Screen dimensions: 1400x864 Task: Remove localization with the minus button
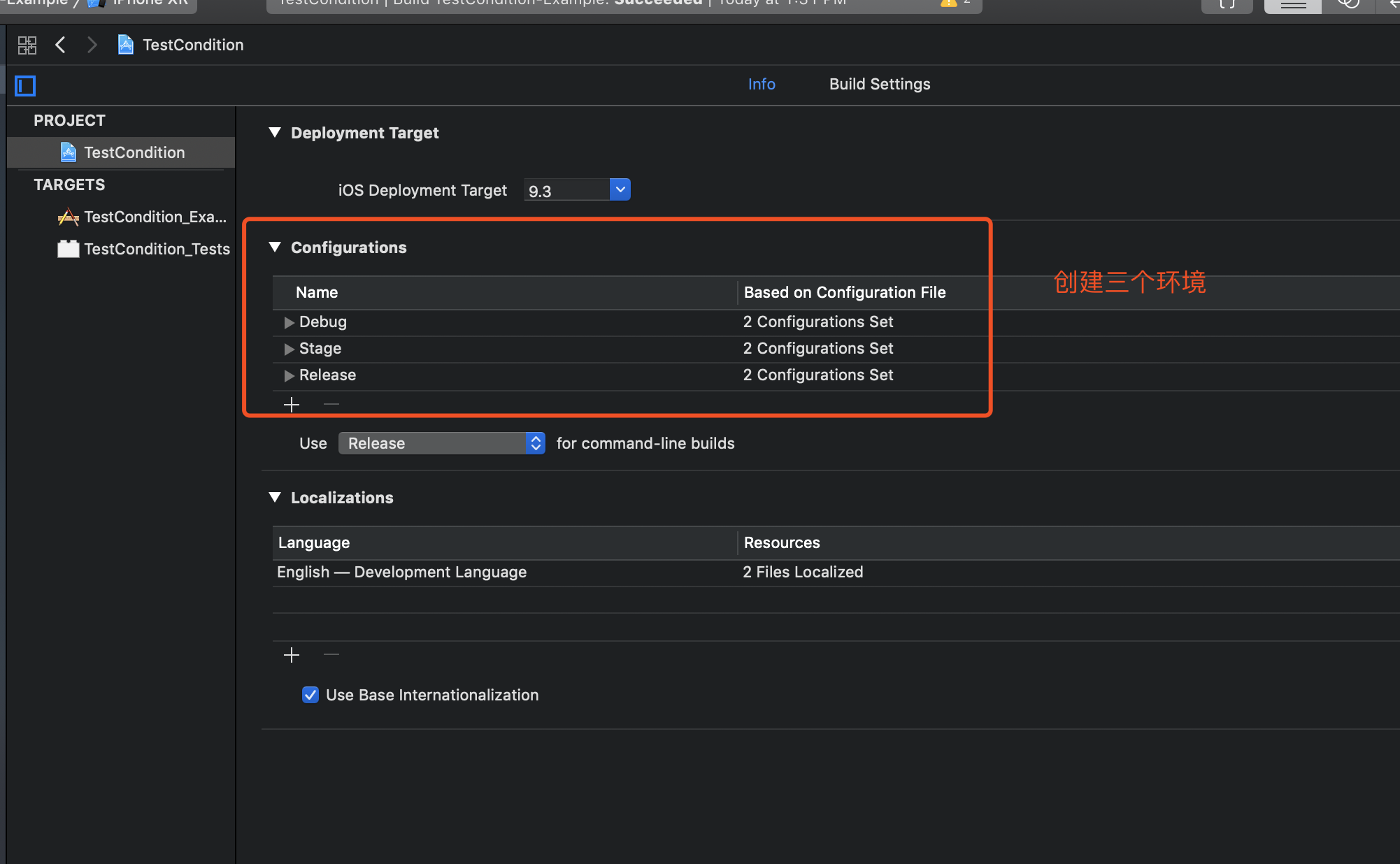point(331,655)
